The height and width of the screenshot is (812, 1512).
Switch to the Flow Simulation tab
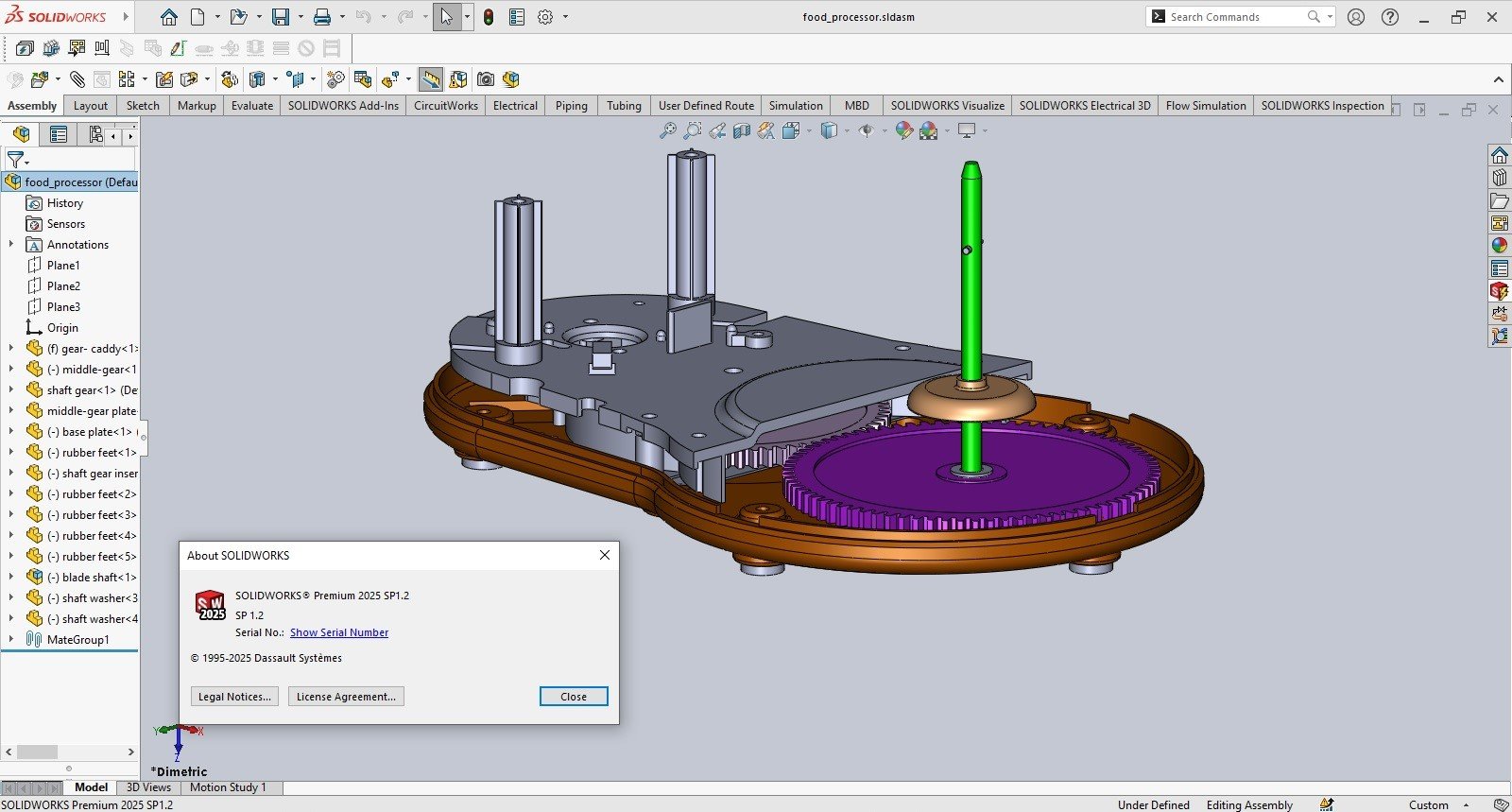1206,106
